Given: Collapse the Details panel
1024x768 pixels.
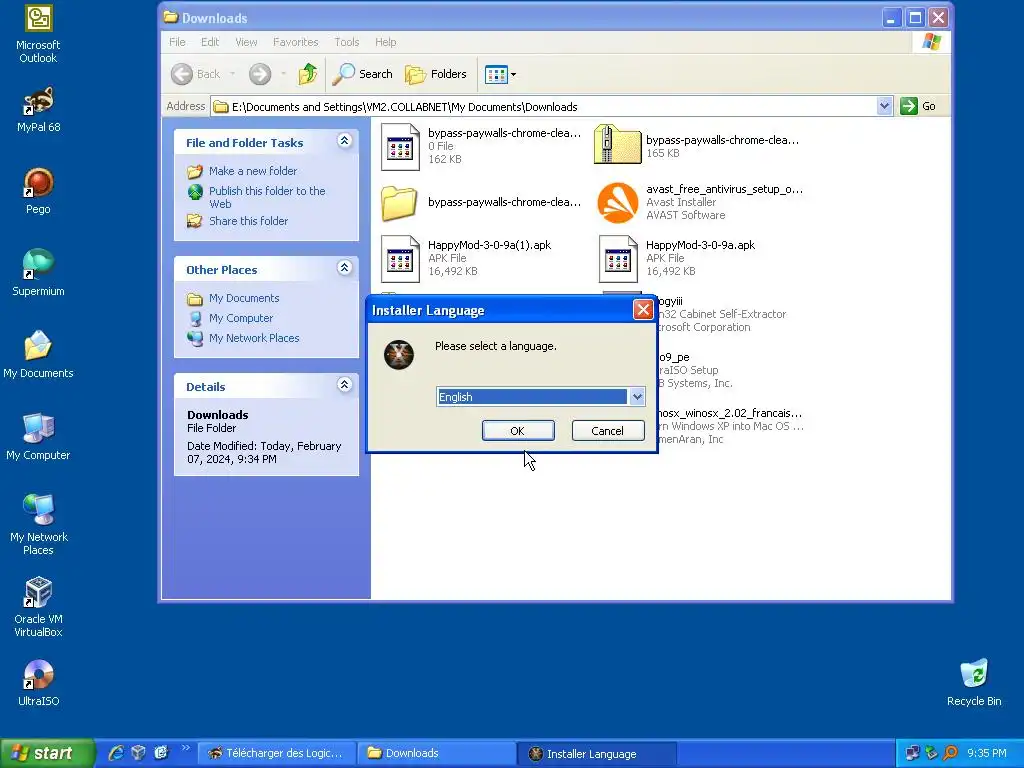Looking at the screenshot, I should [344, 385].
